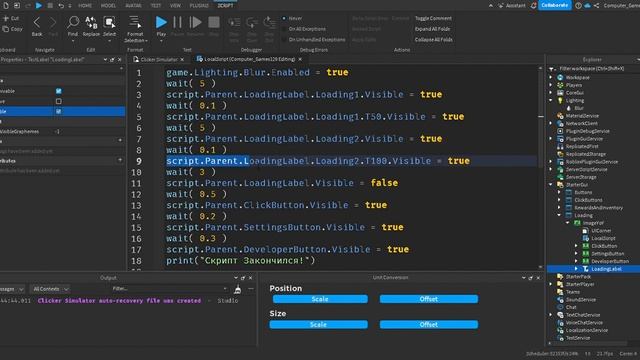This screenshot has width=640, height=360.
Task: Click the ServerStorage icon in Explorer
Action: pos(560,177)
